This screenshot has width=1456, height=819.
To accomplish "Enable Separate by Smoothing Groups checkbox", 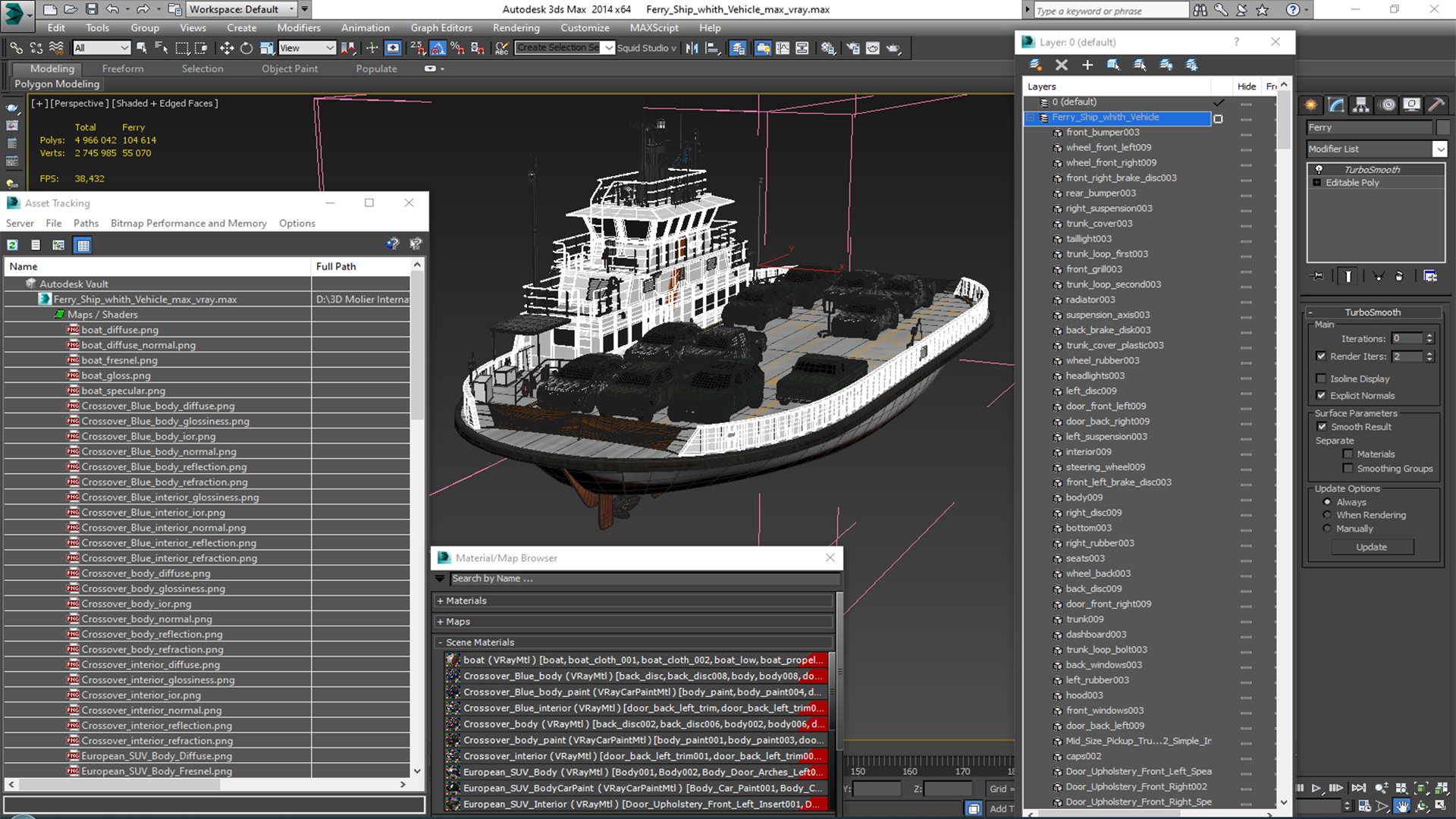I will (1348, 469).
